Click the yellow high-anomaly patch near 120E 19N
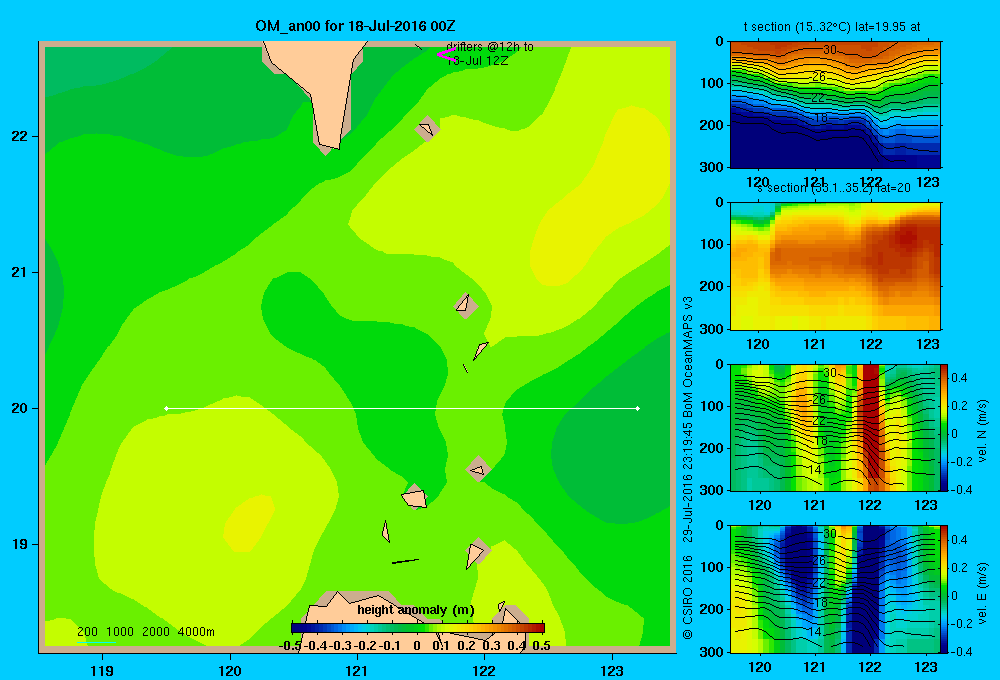Image resolution: width=1000 pixels, height=680 pixels. [x=249, y=523]
